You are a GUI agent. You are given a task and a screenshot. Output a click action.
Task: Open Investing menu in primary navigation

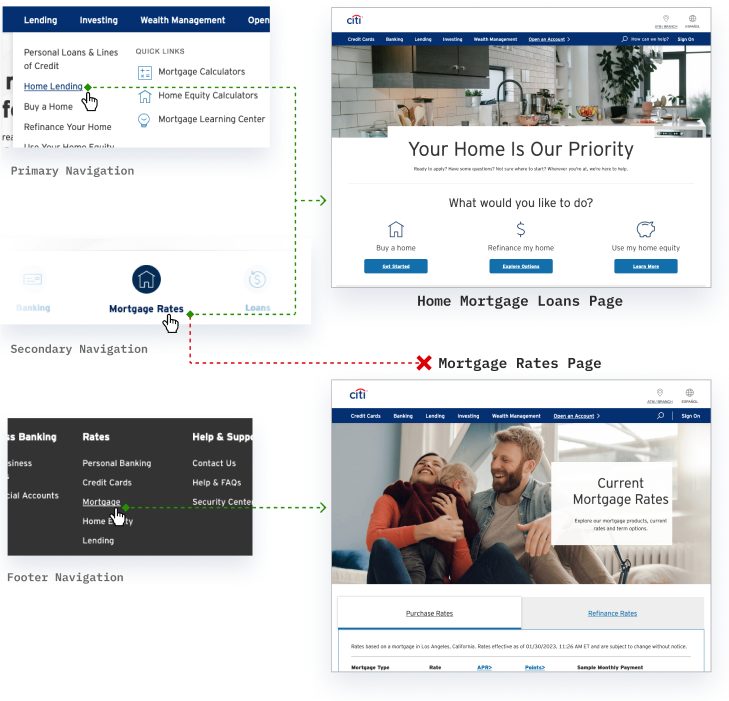pyautogui.click(x=99, y=20)
